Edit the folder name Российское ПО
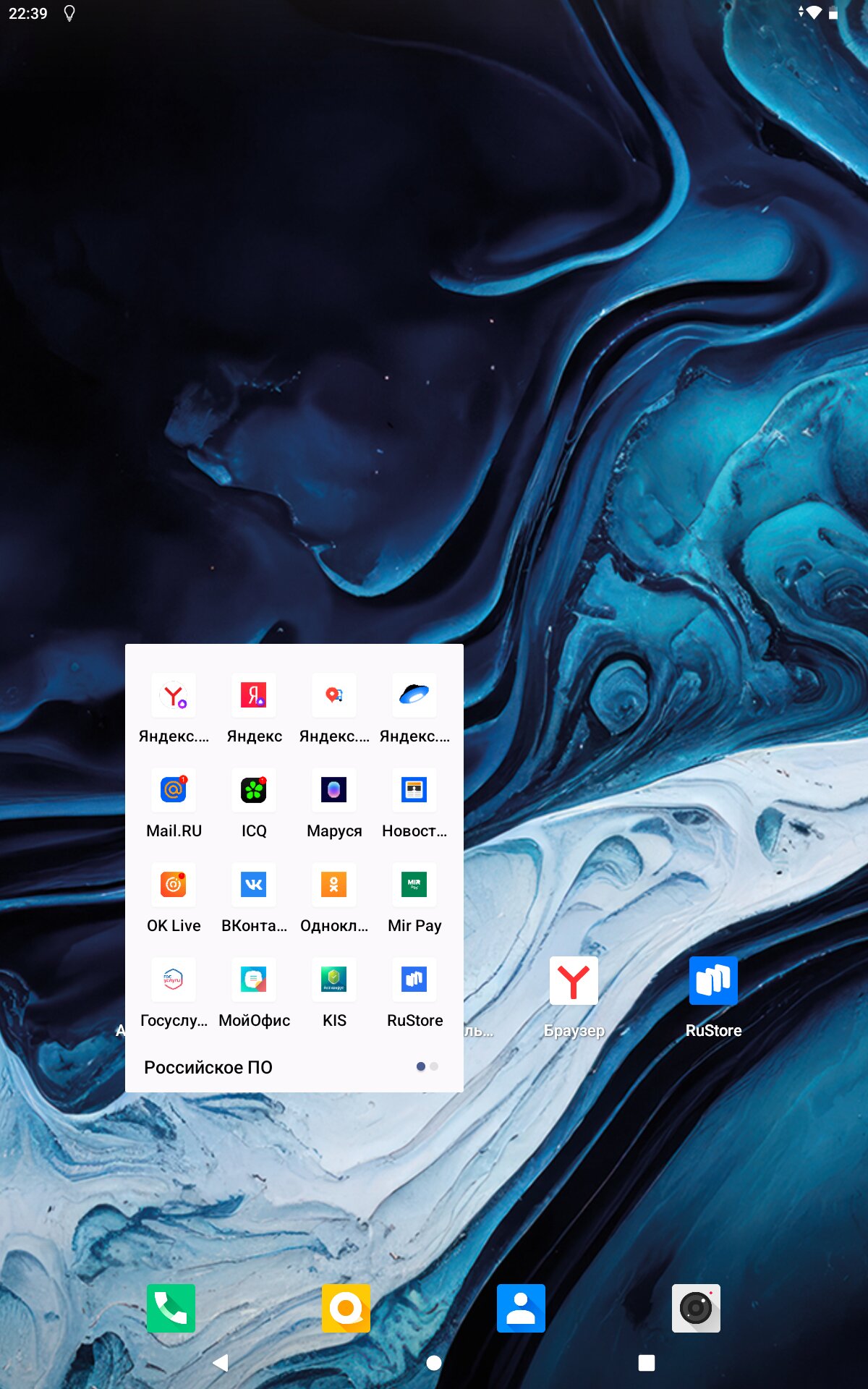The height and width of the screenshot is (1389, 868). pos(208,1067)
